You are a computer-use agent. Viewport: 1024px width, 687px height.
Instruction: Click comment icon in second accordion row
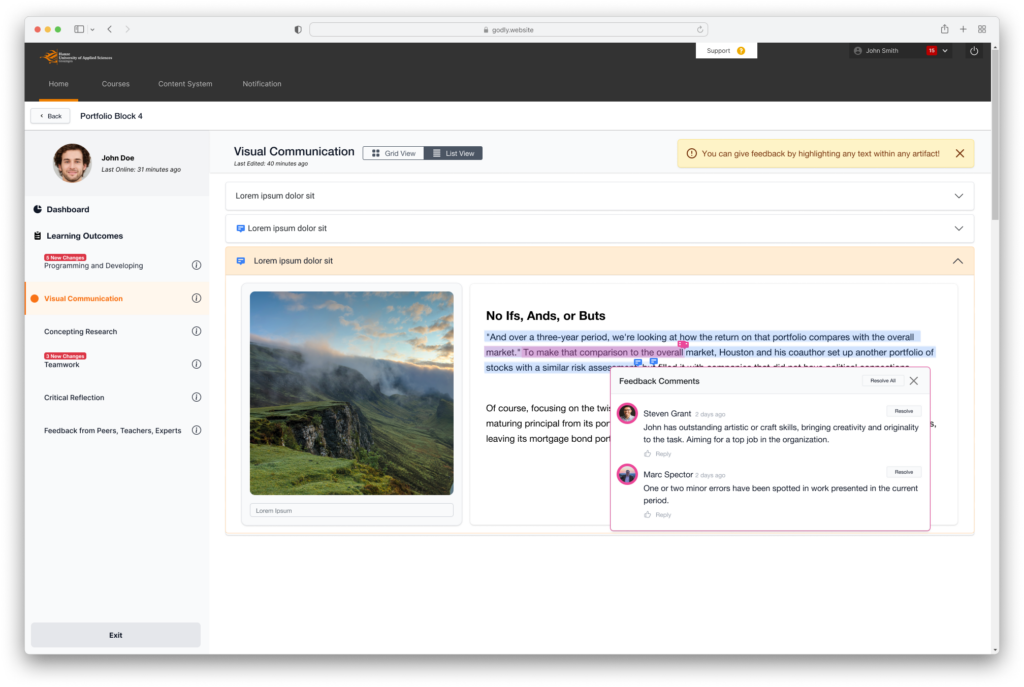(x=240, y=229)
